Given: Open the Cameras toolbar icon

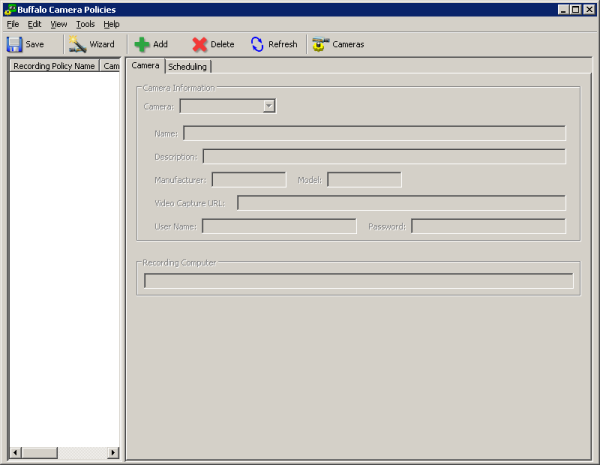Looking at the screenshot, I should [x=320, y=44].
